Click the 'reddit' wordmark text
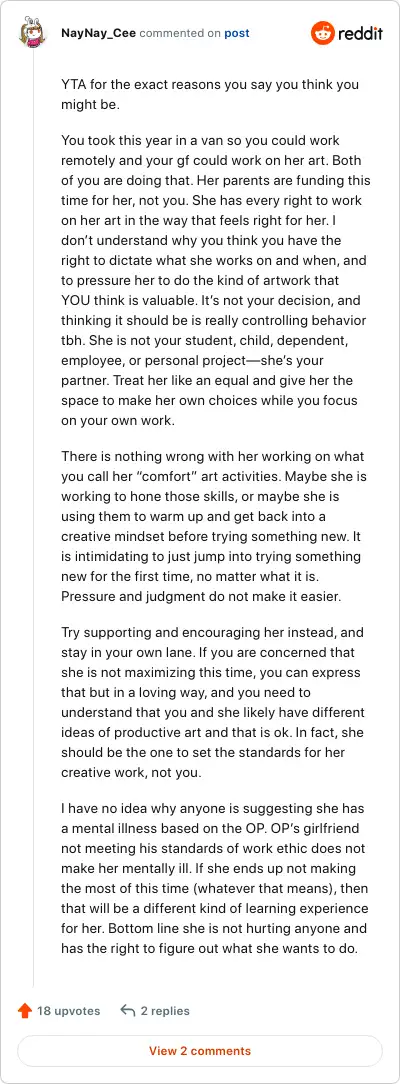400x1084 pixels. 360,33
